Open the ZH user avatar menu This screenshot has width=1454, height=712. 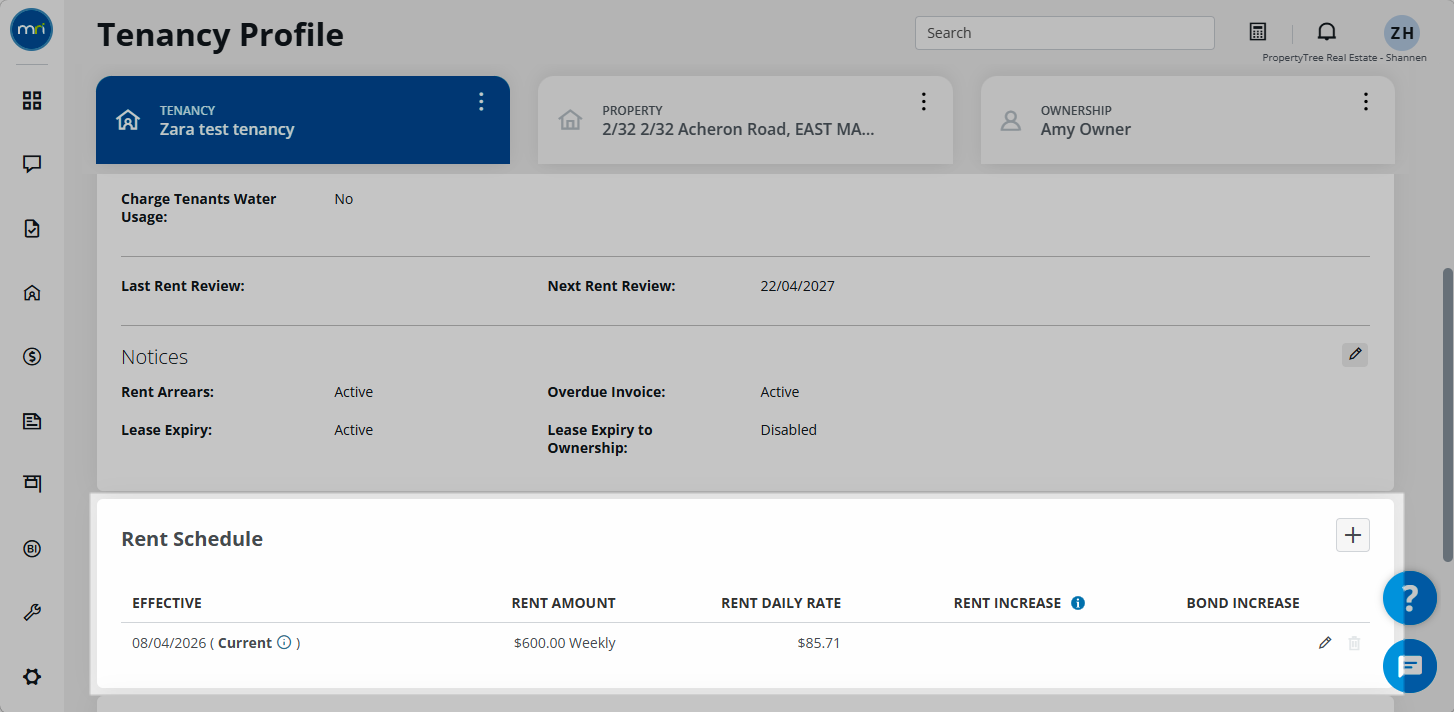tap(1402, 33)
